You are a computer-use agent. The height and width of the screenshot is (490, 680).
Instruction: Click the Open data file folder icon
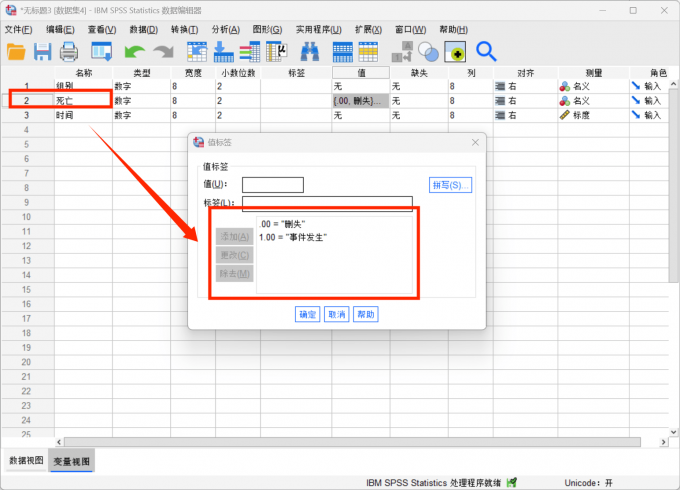[16, 51]
